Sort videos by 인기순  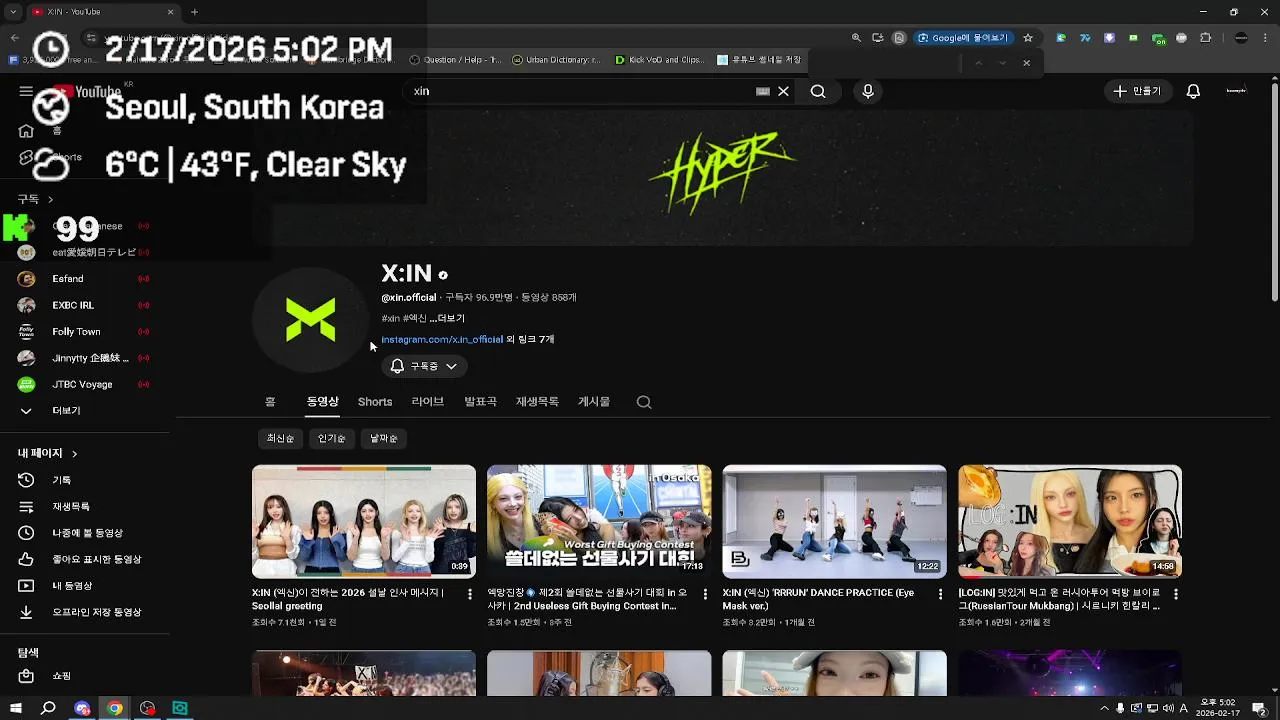[332, 438]
